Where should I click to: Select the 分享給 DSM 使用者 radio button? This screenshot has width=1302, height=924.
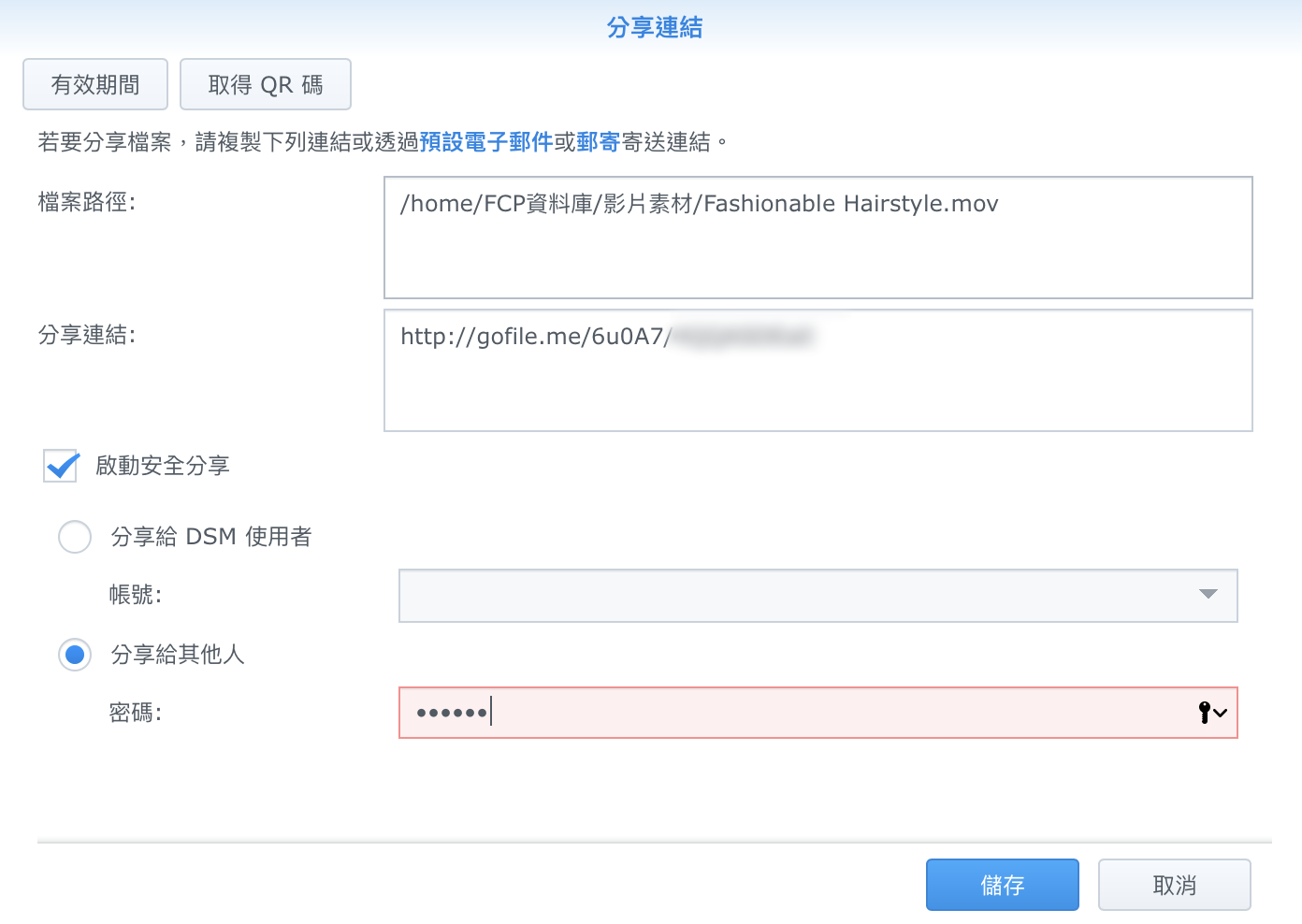coord(75,537)
